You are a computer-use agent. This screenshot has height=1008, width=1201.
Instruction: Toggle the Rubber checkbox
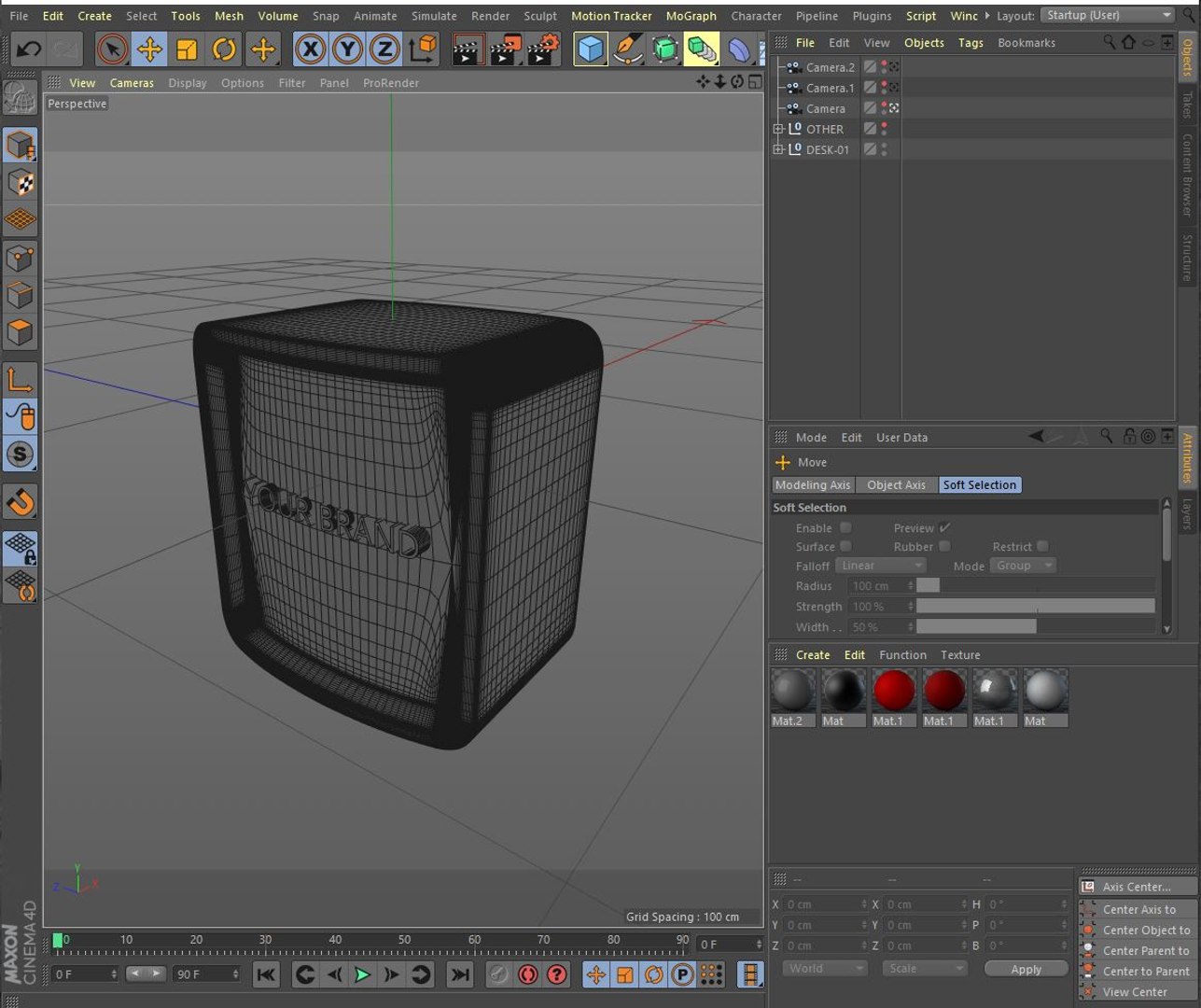click(x=944, y=547)
